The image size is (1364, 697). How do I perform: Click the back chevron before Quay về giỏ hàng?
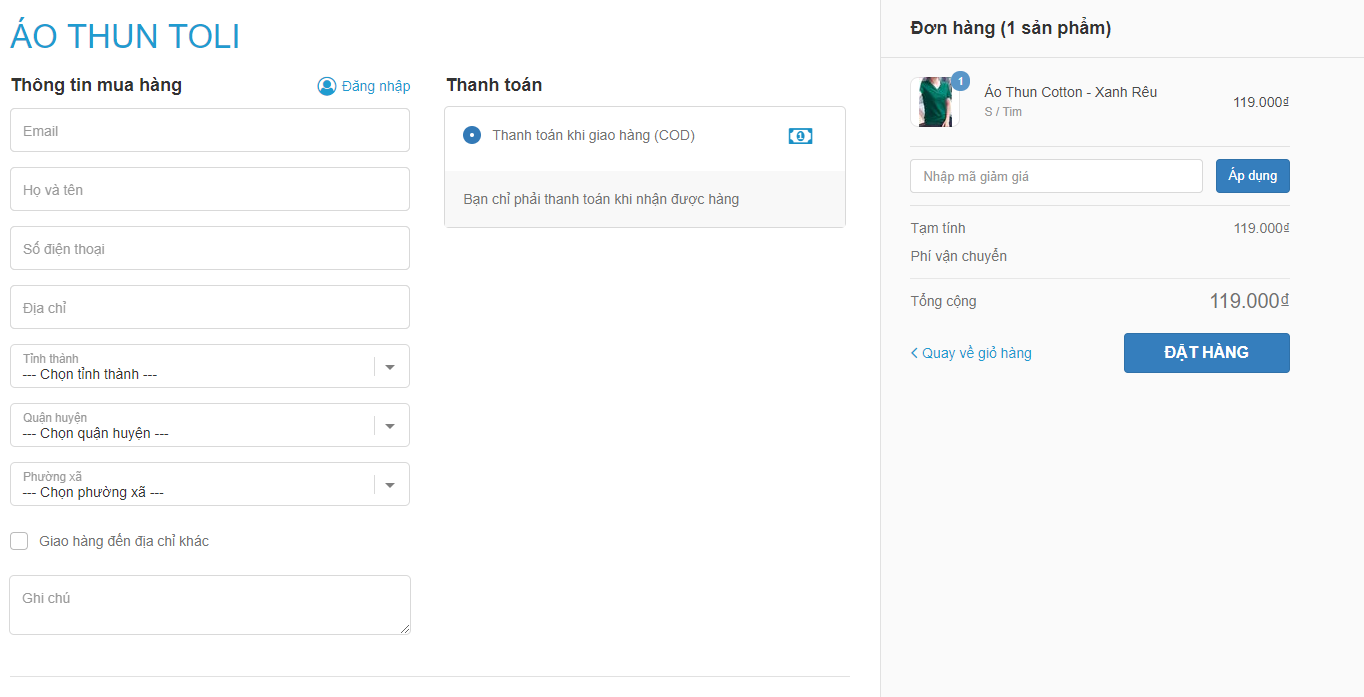pyautogui.click(x=914, y=353)
